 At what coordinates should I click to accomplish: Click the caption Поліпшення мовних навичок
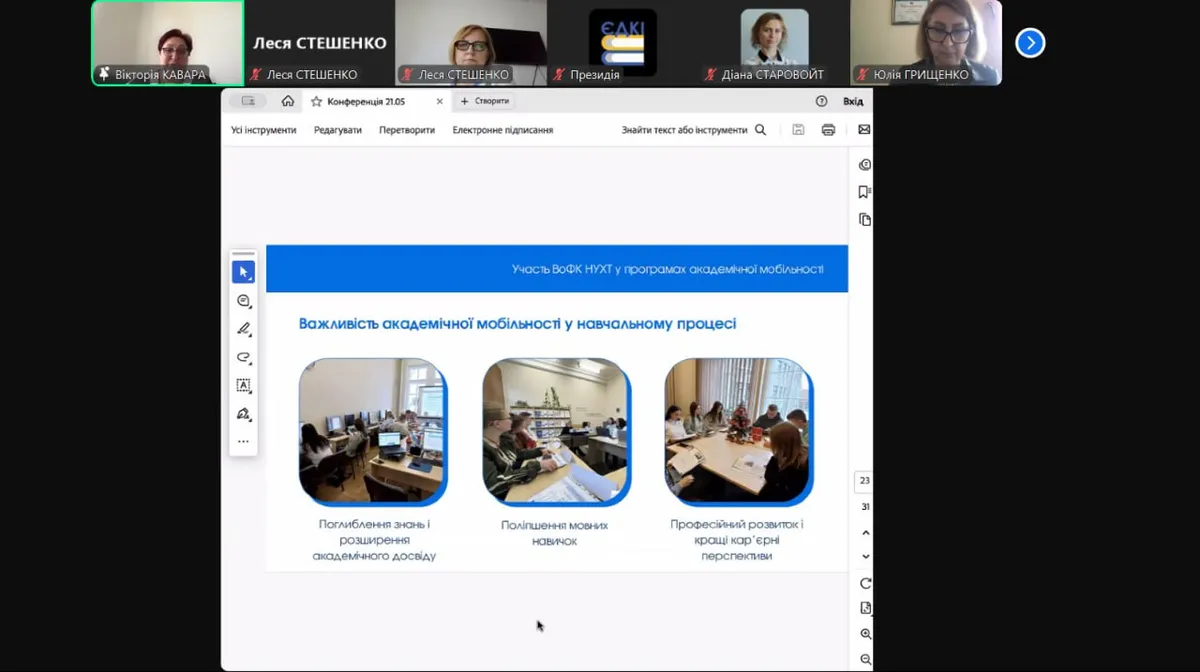tap(554, 533)
